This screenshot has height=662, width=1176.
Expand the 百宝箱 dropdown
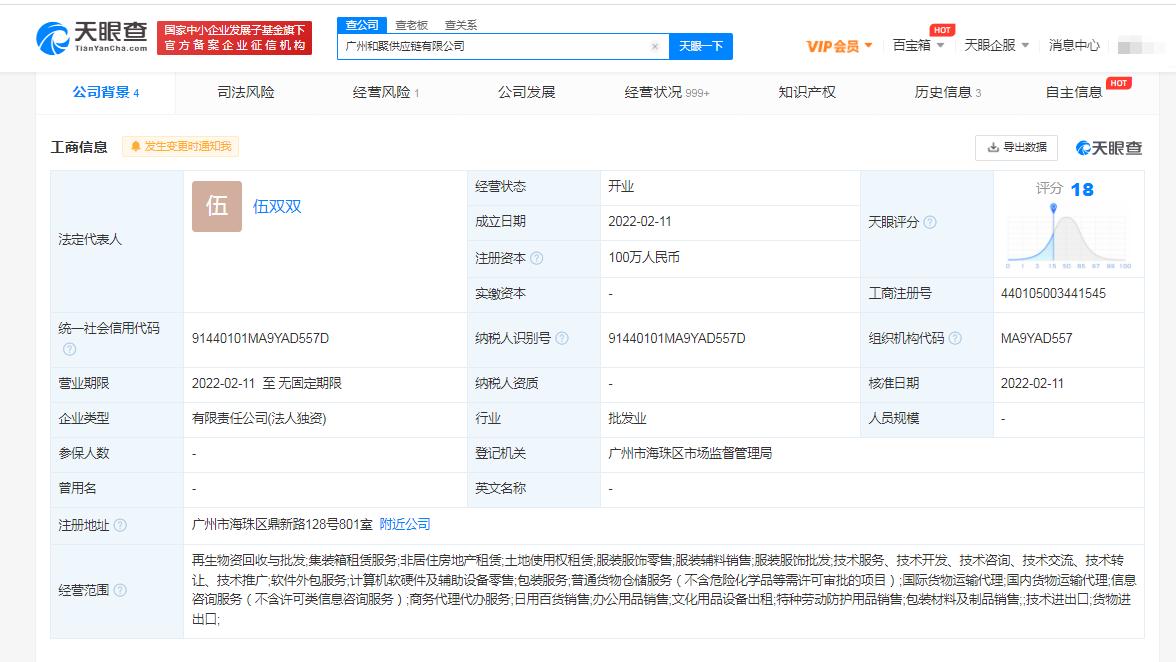coord(918,45)
